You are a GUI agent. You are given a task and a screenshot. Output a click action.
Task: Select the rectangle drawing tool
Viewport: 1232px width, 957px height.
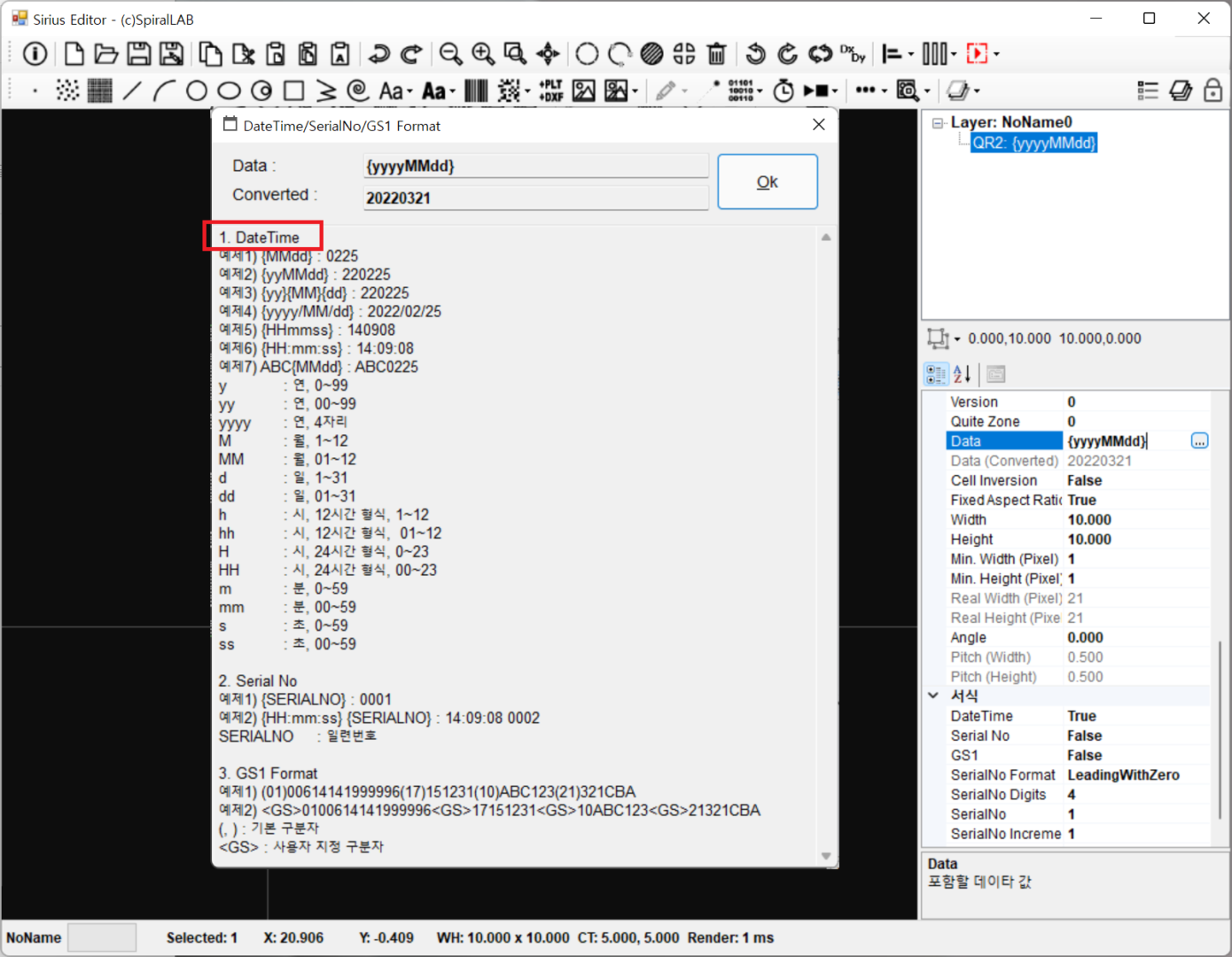(293, 90)
